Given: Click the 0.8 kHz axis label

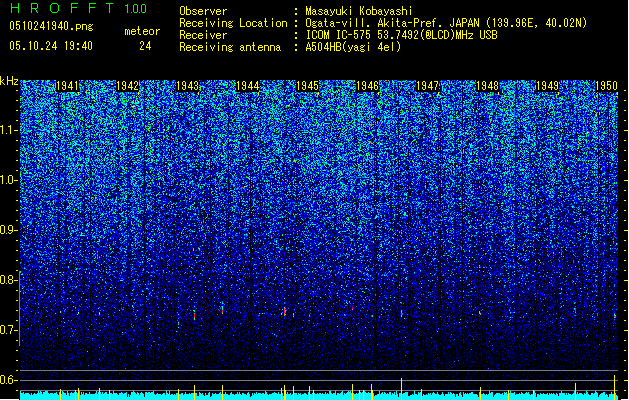Looking at the screenshot, I should (x=9, y=280).
